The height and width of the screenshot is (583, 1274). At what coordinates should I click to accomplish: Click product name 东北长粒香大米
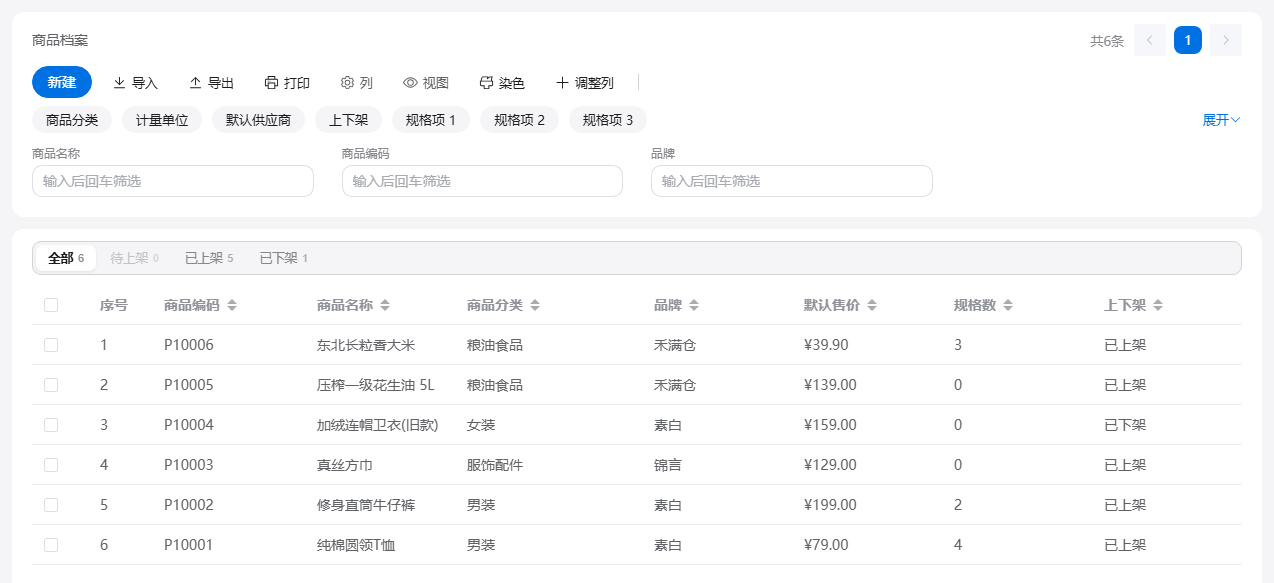[x=366, y=345]
